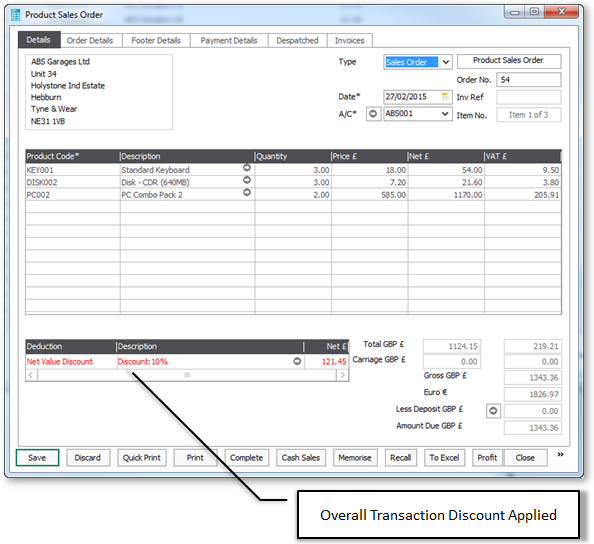Select the DISK002 product code cell
This screenshot has height=544, width=594.
(73, 183)
